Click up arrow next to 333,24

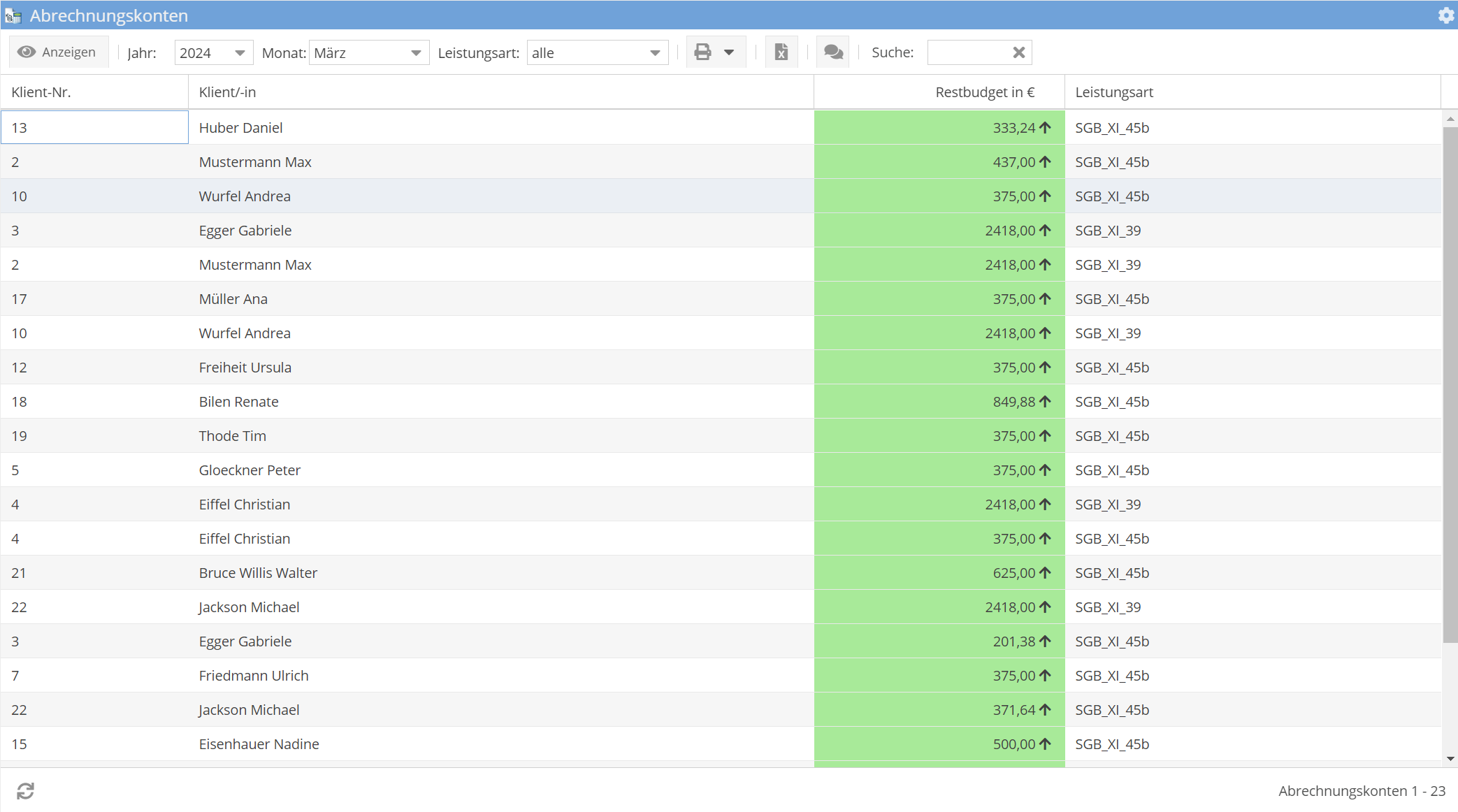(x=1045, y=127)
